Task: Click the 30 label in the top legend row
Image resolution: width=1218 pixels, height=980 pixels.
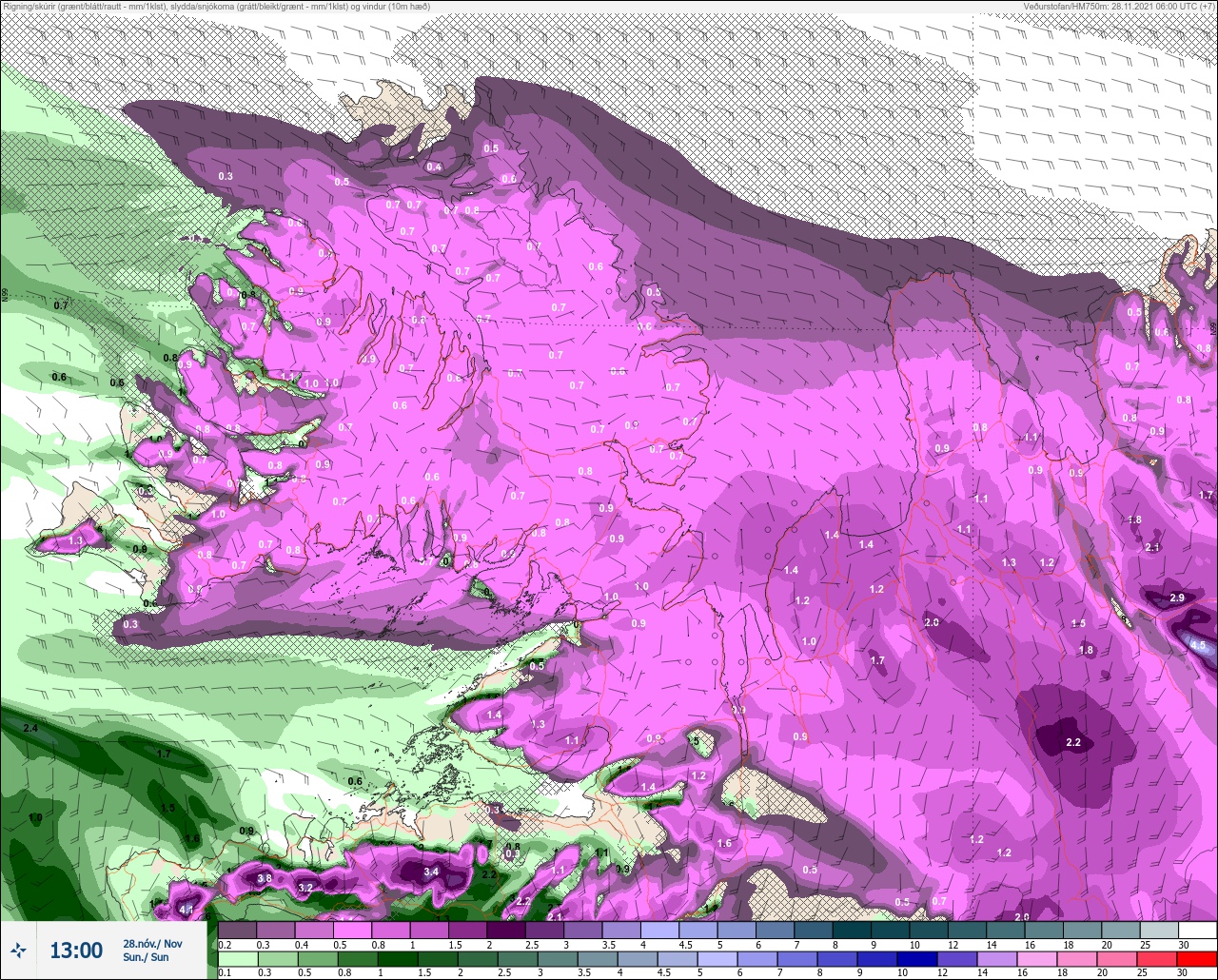Action: pos(1184,944)
